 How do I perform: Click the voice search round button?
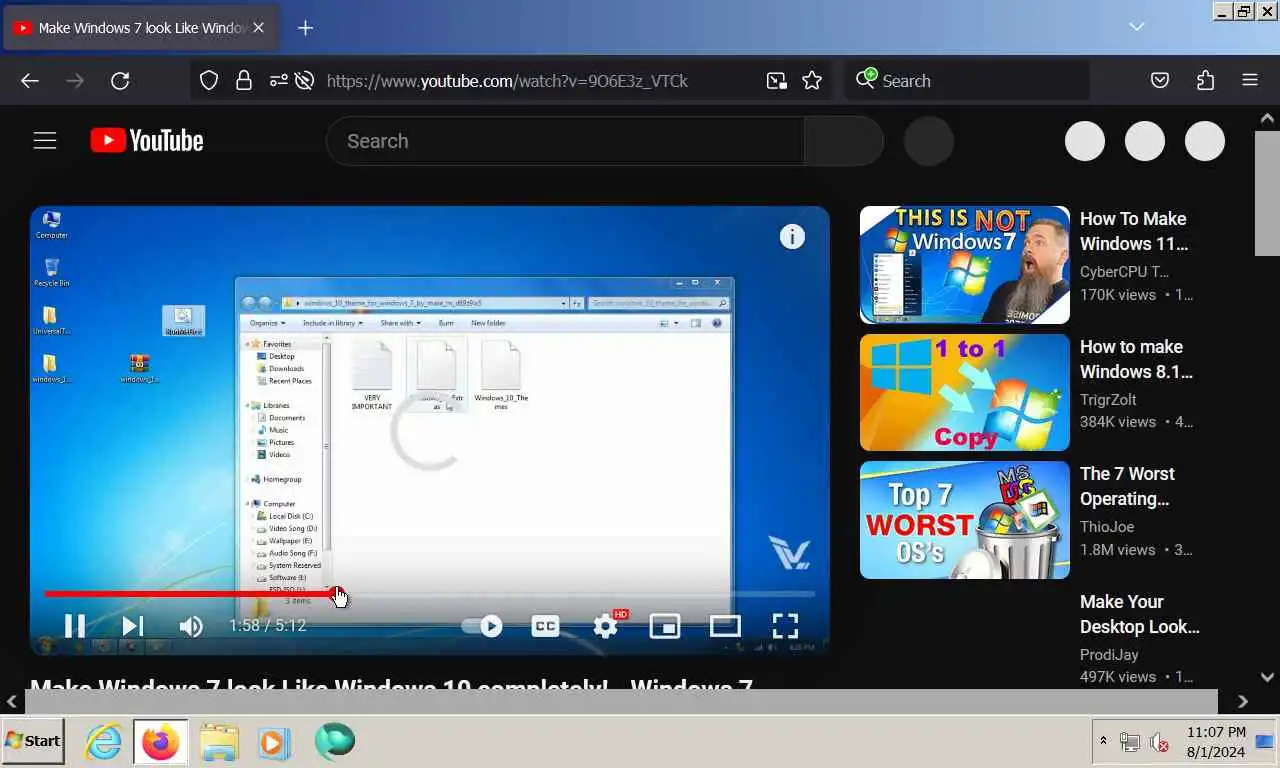(929, 141)
